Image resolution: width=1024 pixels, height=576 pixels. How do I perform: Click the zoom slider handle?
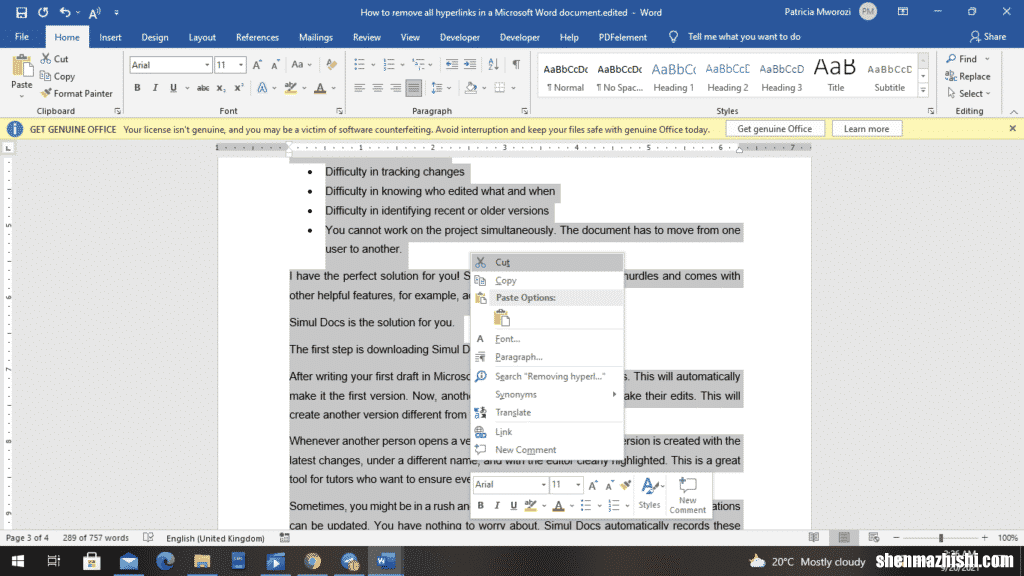pyautogui.click(x=941, y=537)
